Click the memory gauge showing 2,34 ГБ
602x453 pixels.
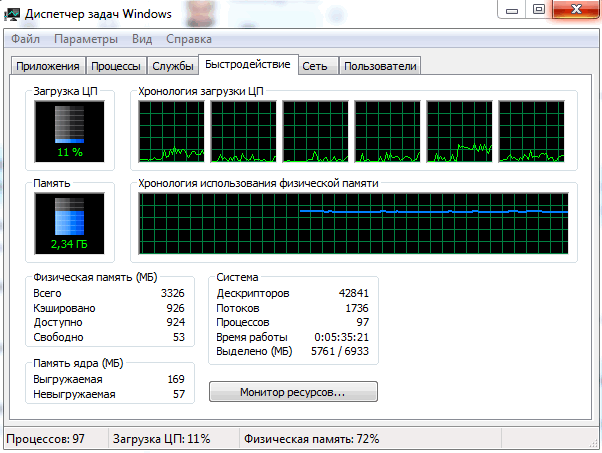coord(69,223)
